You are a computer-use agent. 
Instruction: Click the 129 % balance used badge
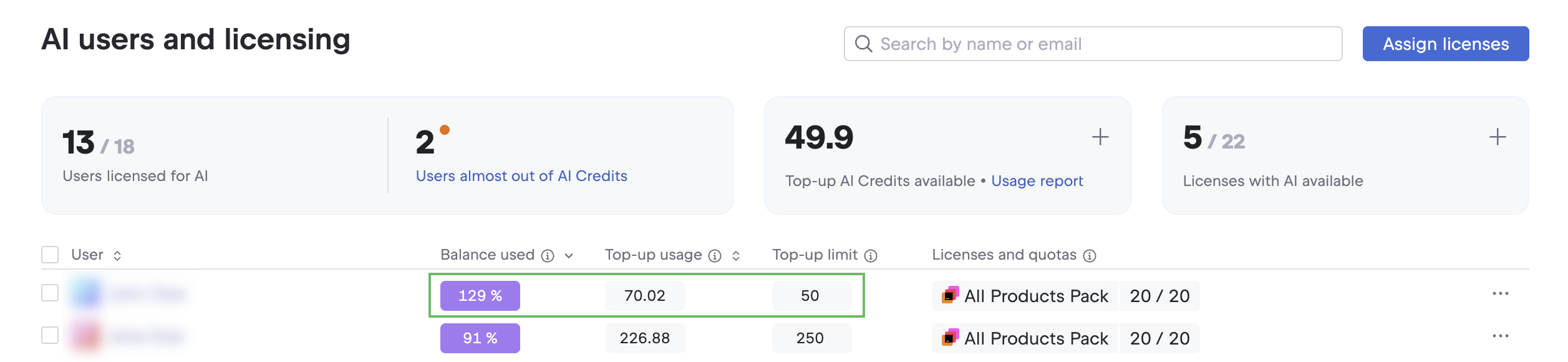(480, 296)
